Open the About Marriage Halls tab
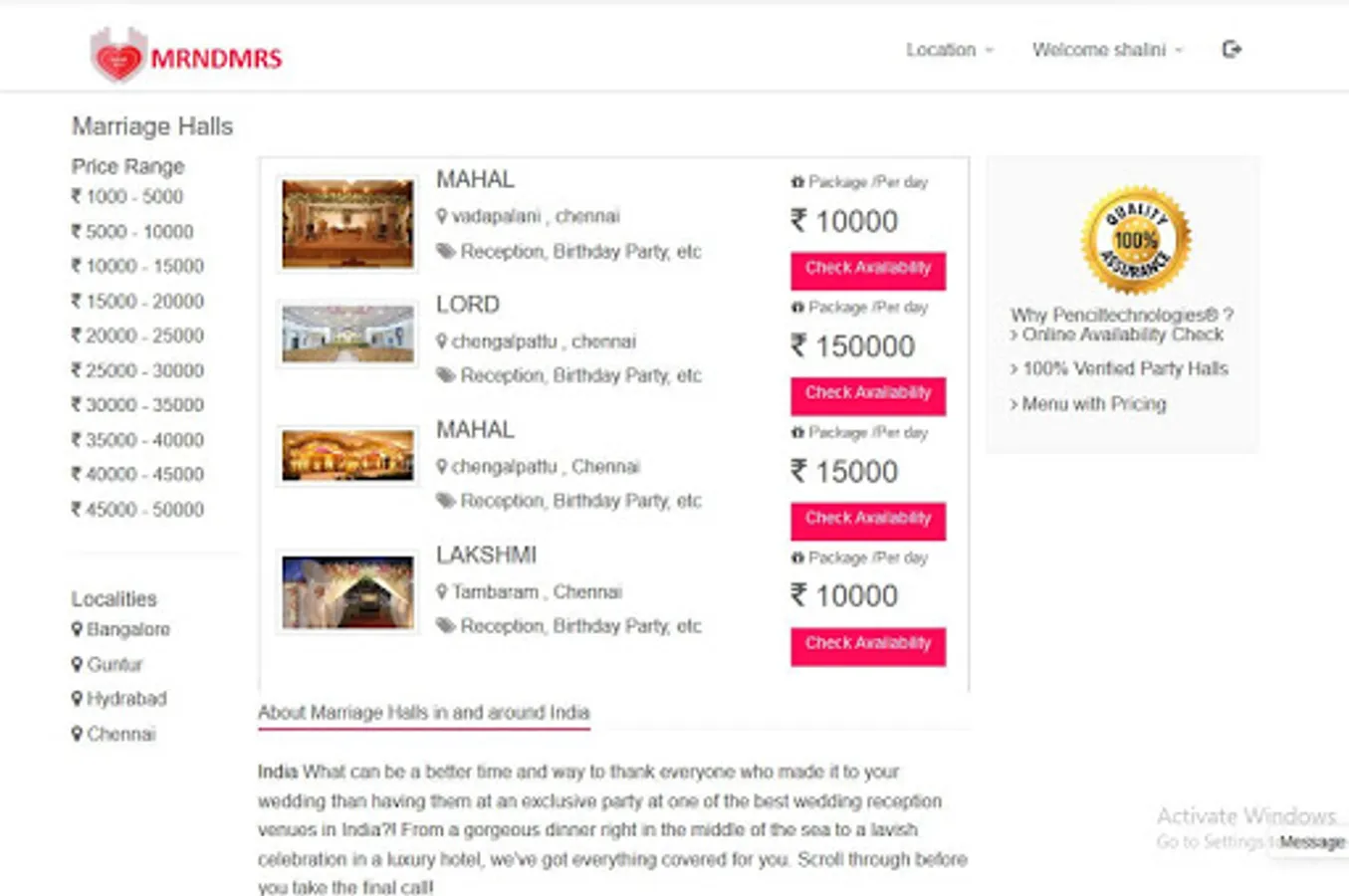1349x896 pixels. point(423,713)
